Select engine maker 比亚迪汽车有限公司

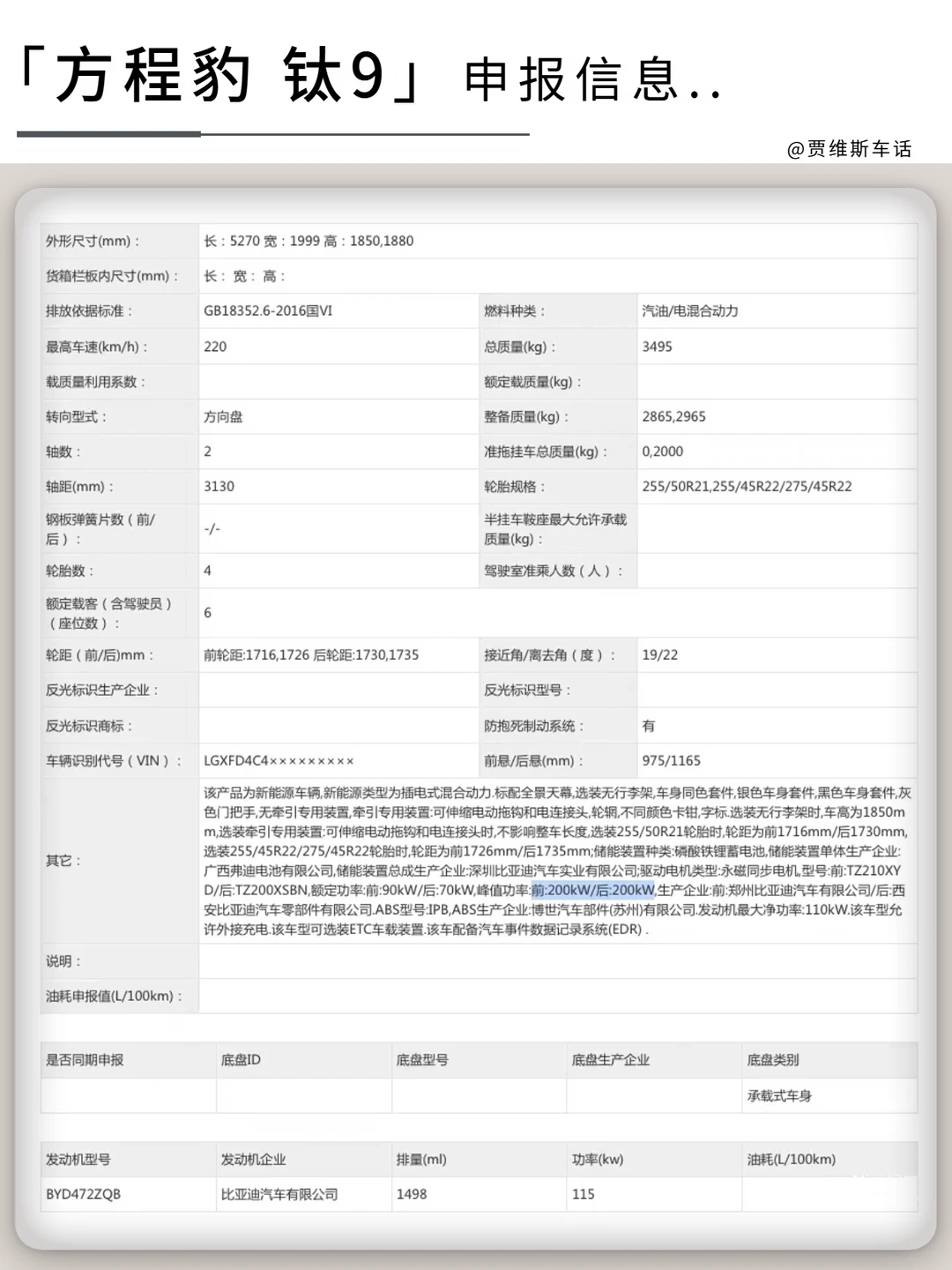(279, 1194)
